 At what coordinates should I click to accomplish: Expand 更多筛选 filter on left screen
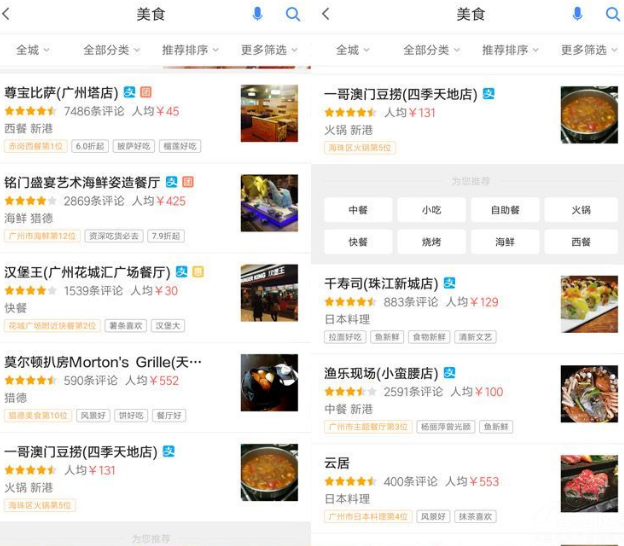pos(269,50)
